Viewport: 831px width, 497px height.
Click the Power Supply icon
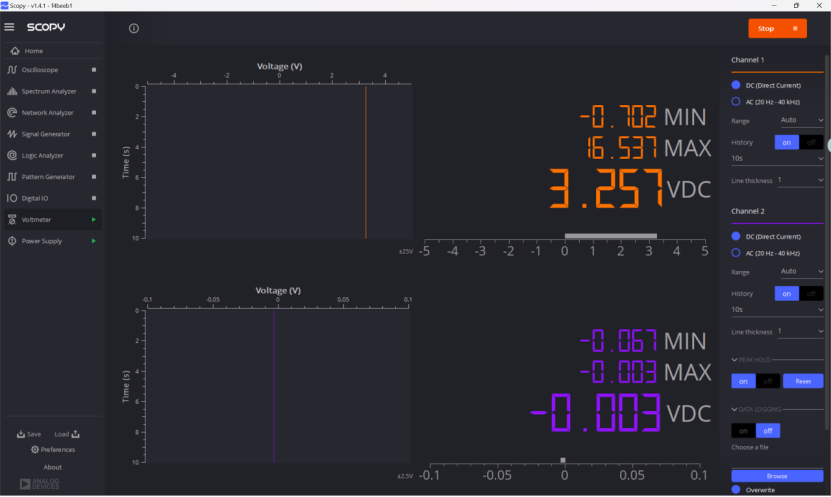click(x=12, y=241)
